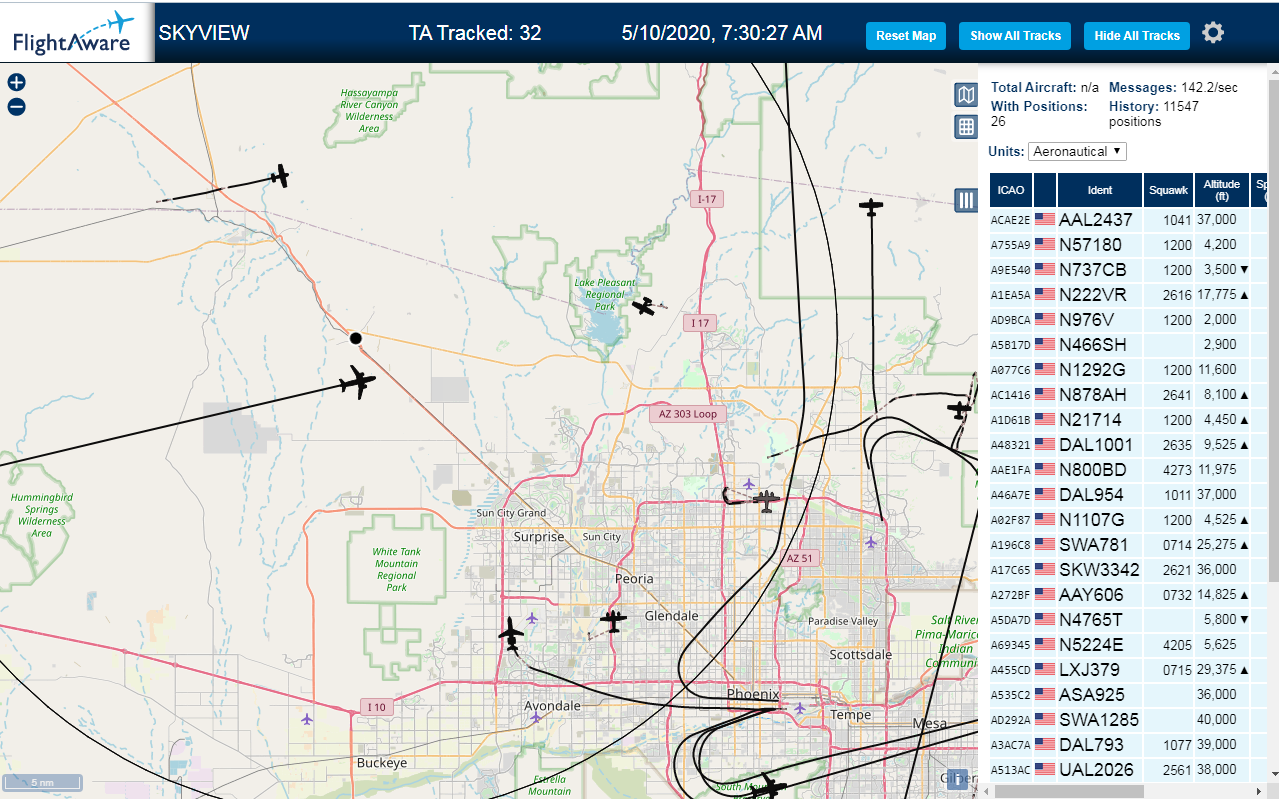Click purple airport marker near Avondale
The image size is (1279, 799).
pos(536,717)
